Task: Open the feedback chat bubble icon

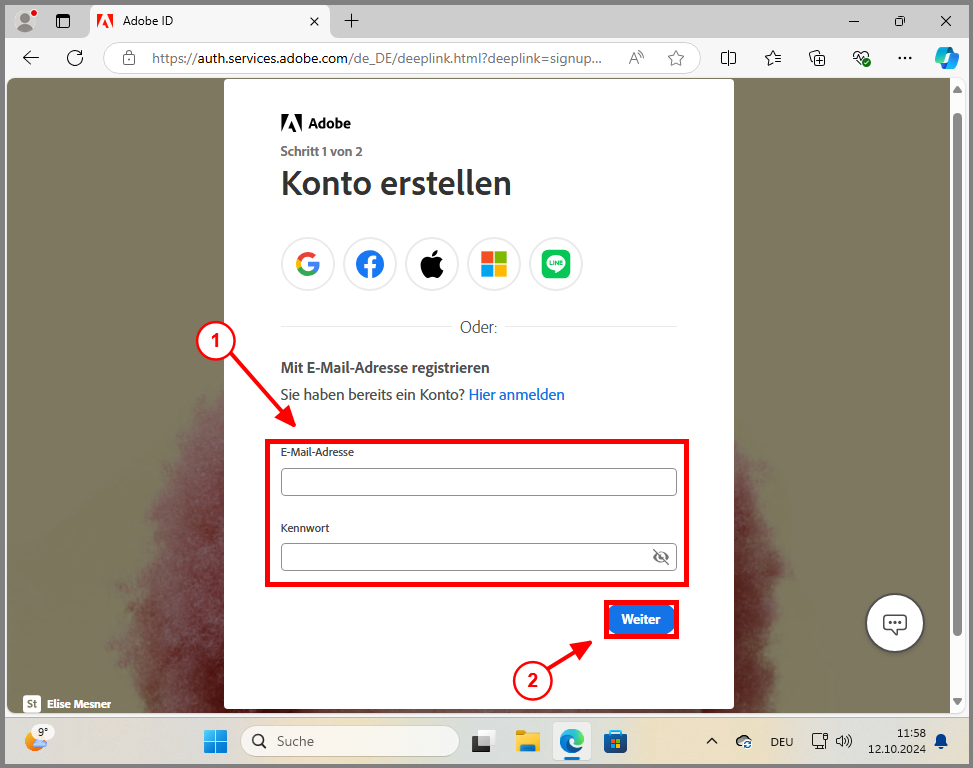Action: tap(893, 622)
